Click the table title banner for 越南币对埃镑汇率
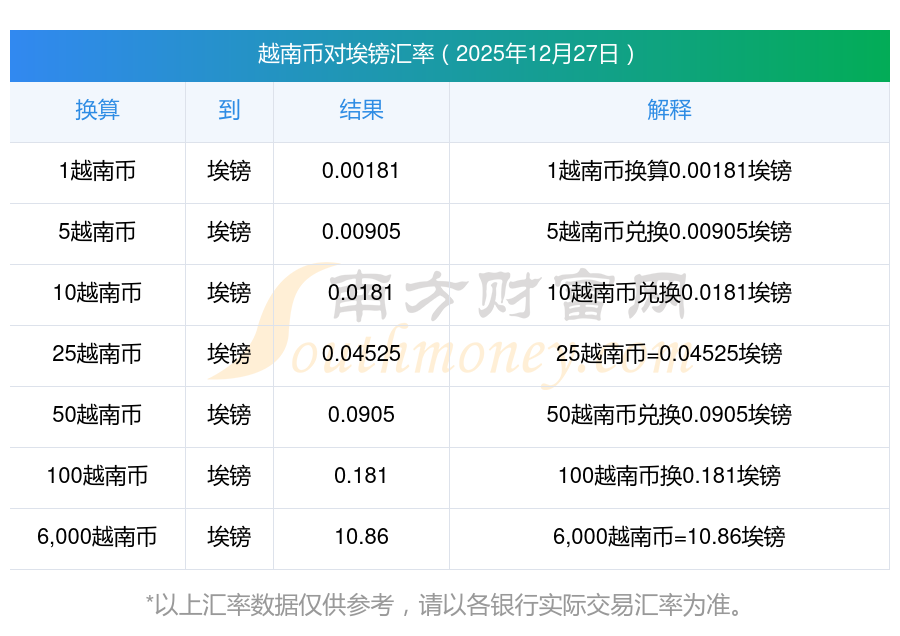This screenshot has width=900, height=636. click(449, 54)
